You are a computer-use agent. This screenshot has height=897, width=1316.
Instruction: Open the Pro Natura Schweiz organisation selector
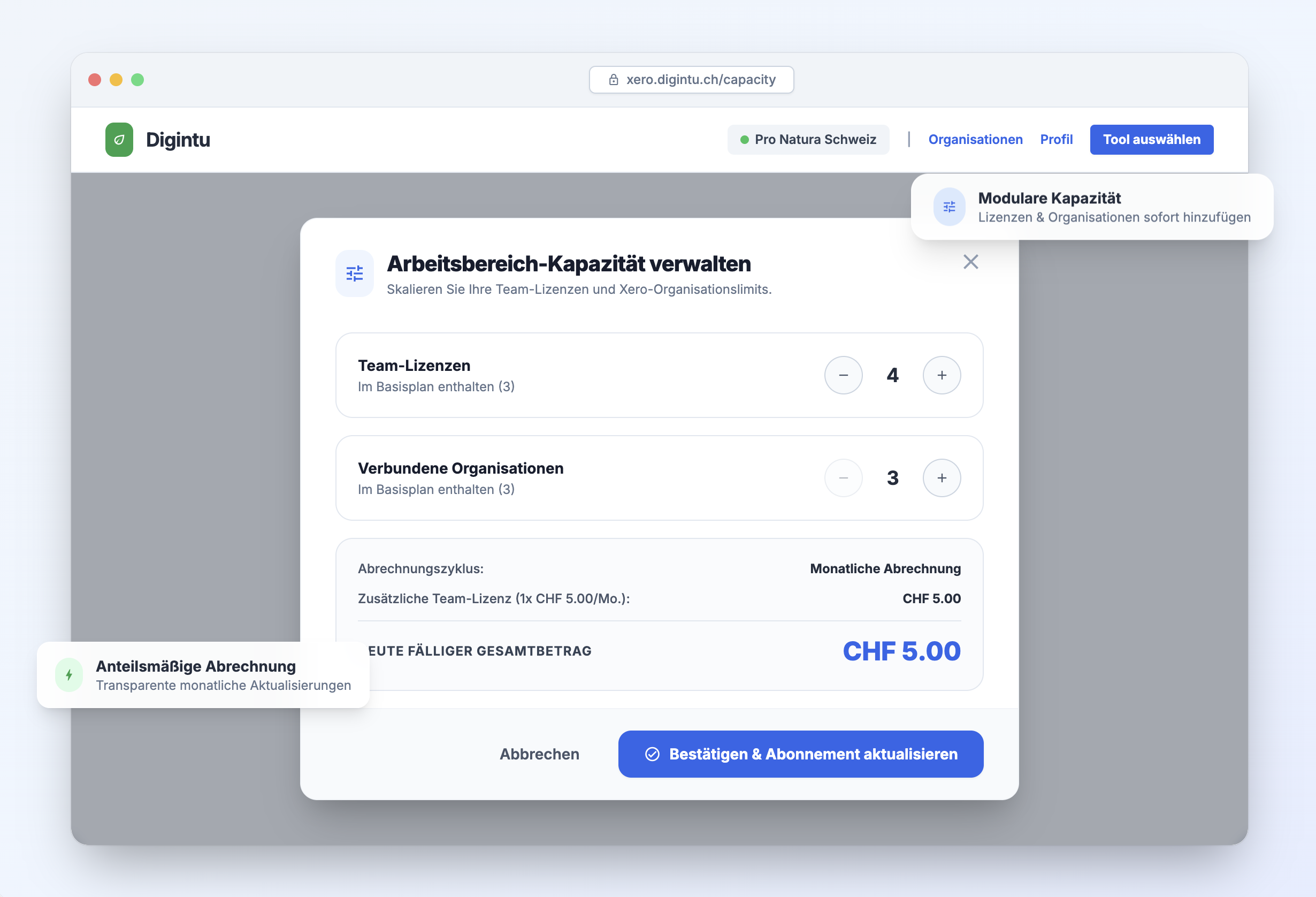point(808,139)
